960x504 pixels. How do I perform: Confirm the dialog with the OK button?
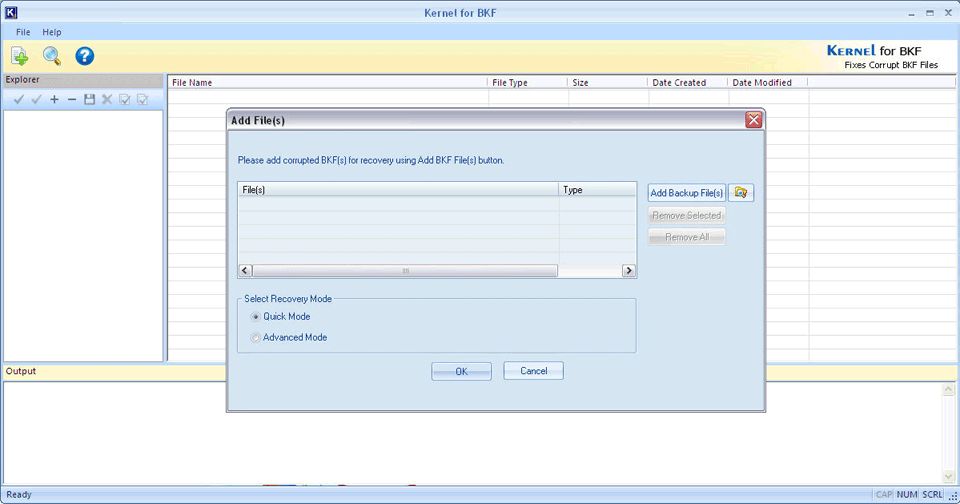click(461, 371)
